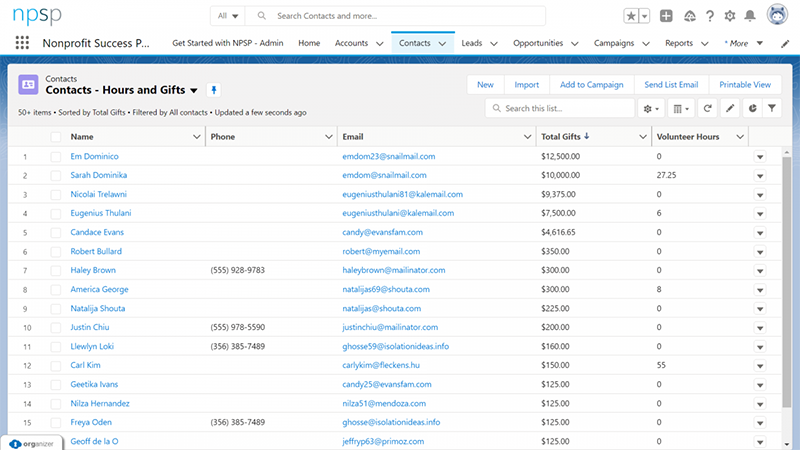Open row actions for Em Dominico
Screen dimensions: 800x450
tap(760, 157)
